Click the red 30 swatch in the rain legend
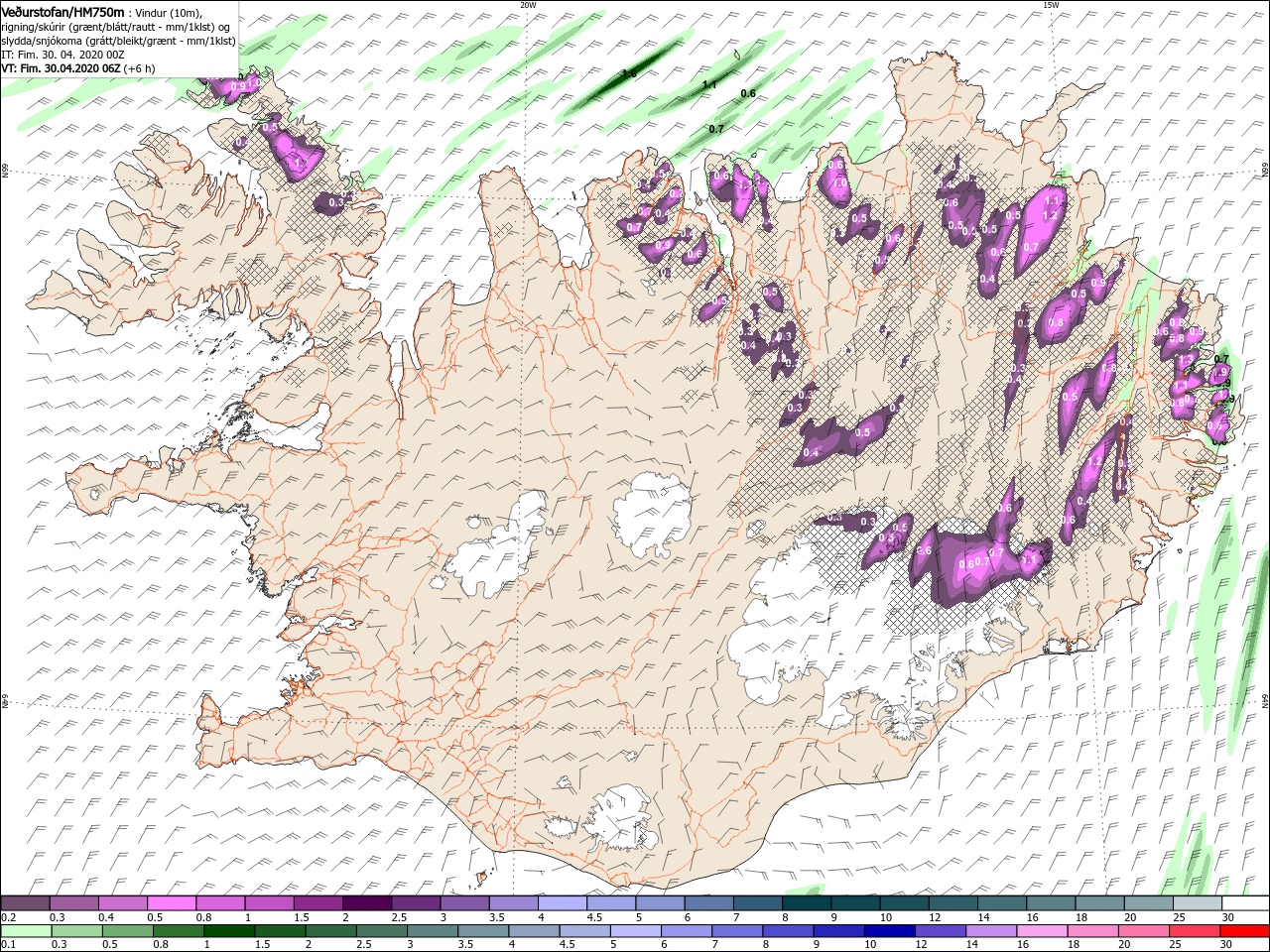 [x=1244, y=931]
